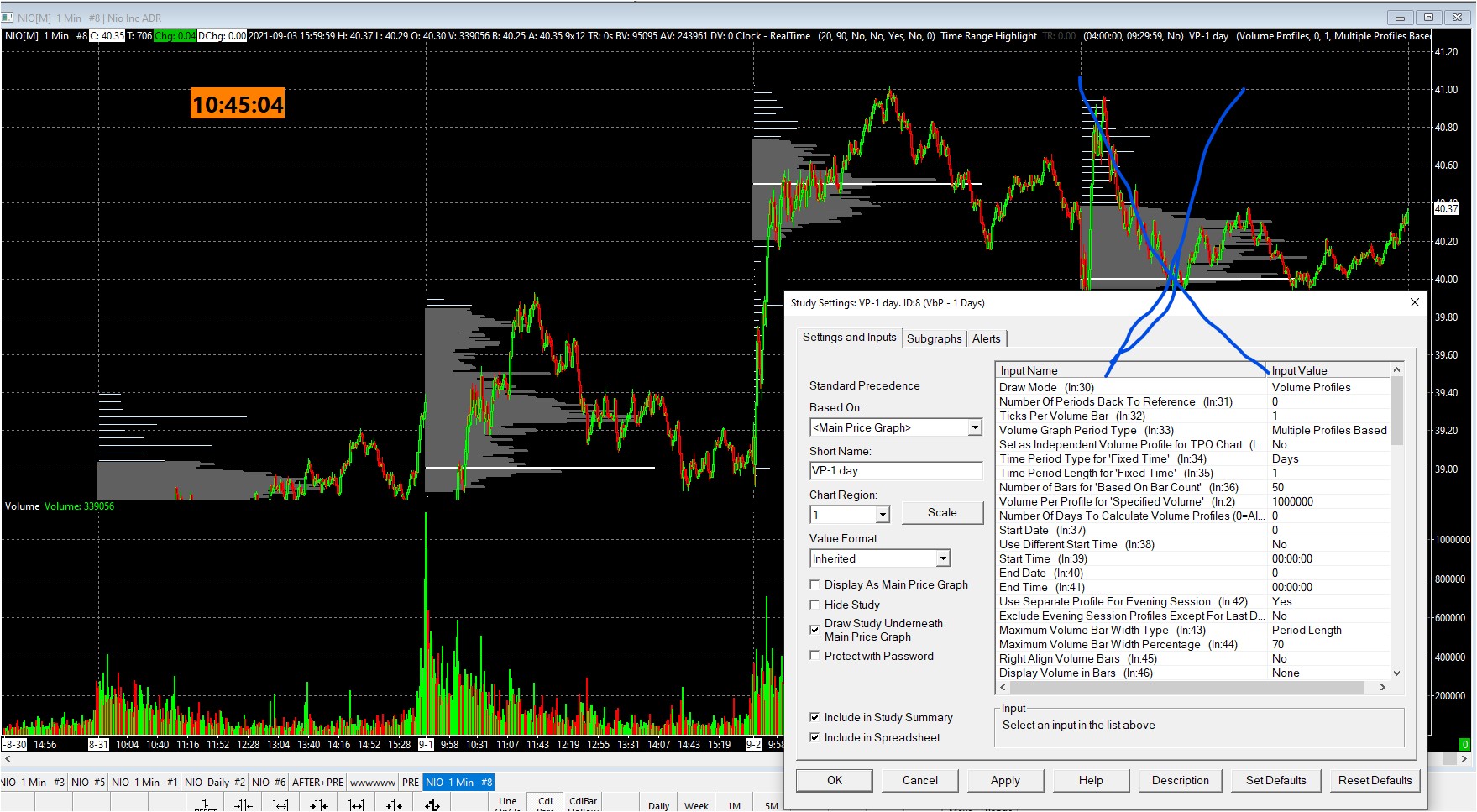Tick the Hide Study checkbox
This screenshot has width=1477, height=812.
click(814, 605)
